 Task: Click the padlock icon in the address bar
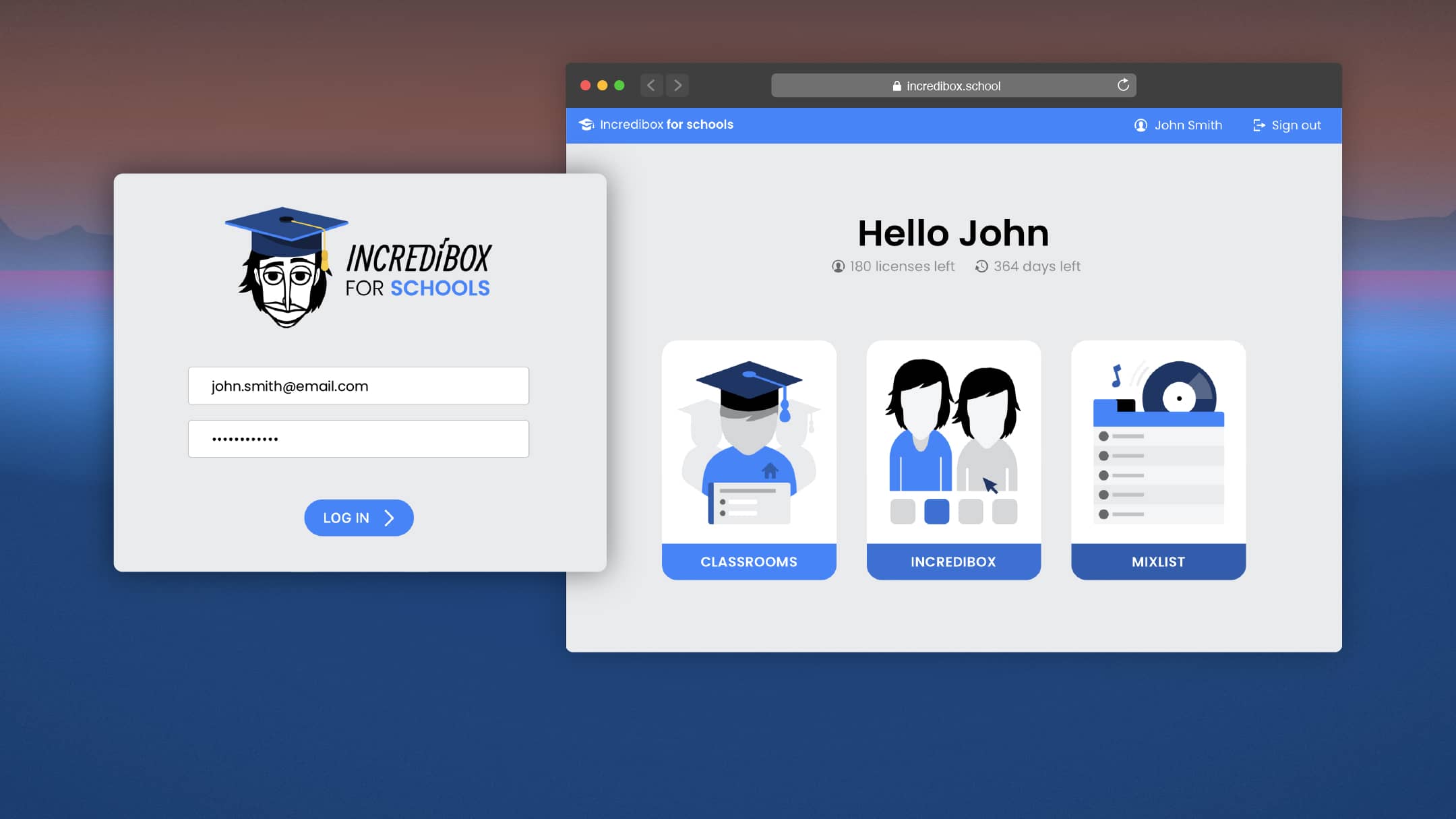click(x=897, y=85)
